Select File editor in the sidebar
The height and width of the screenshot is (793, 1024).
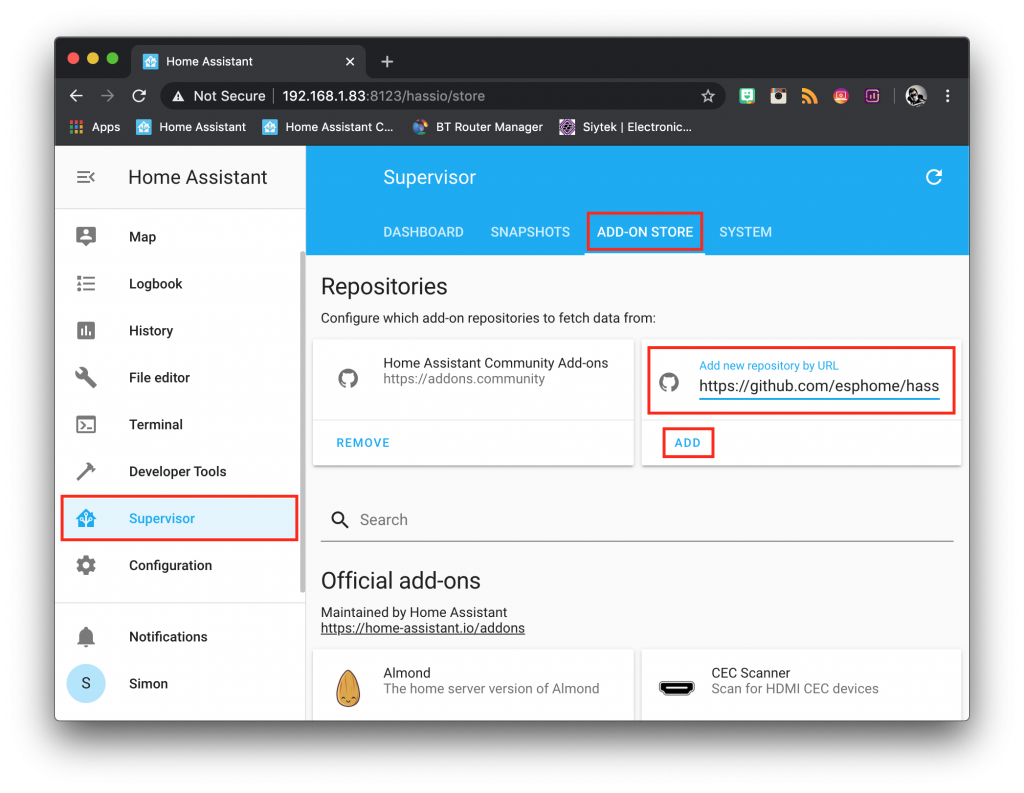(x=180, y=378)
